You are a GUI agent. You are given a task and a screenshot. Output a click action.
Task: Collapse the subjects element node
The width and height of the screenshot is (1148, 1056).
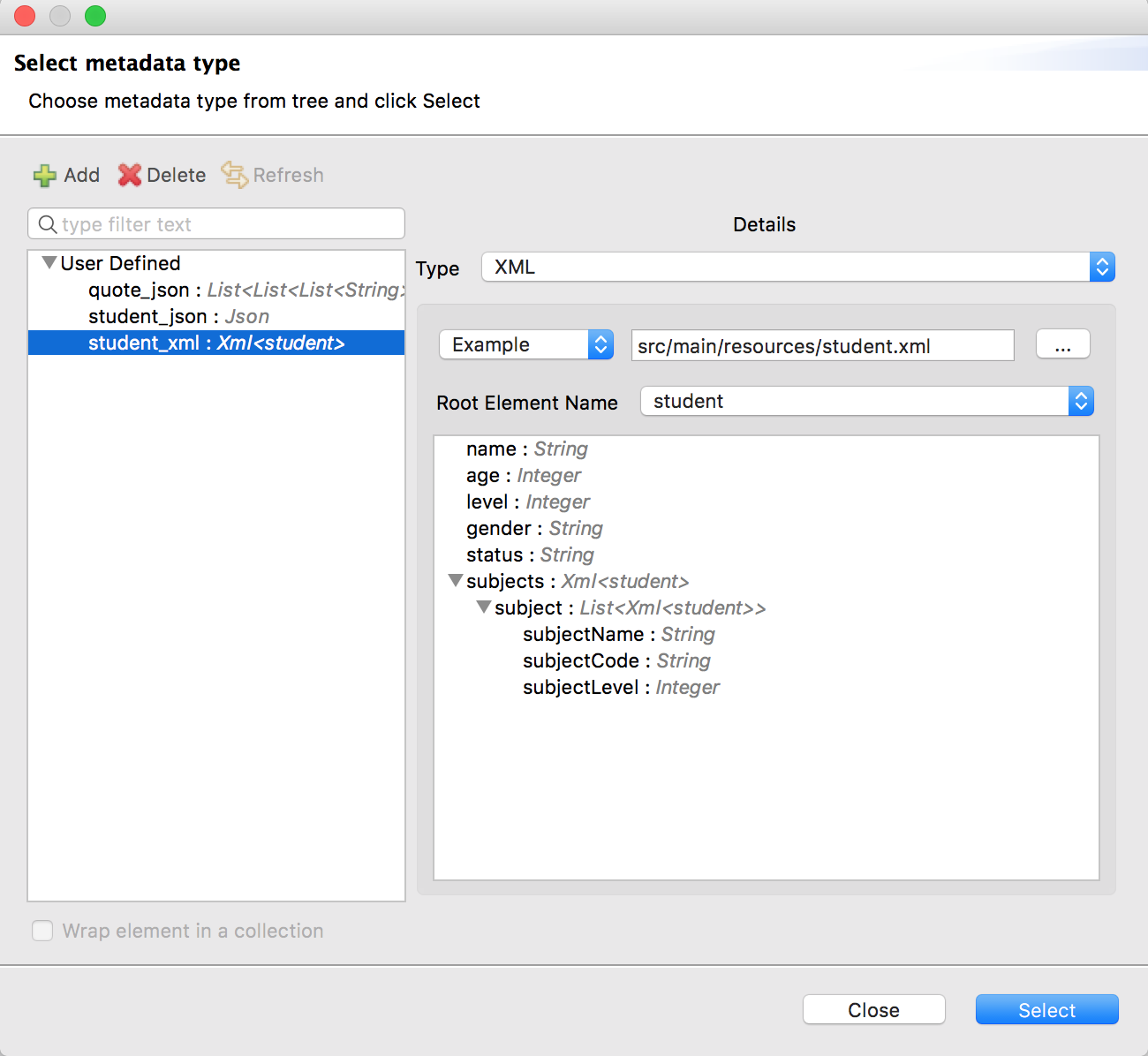point(456,581)
